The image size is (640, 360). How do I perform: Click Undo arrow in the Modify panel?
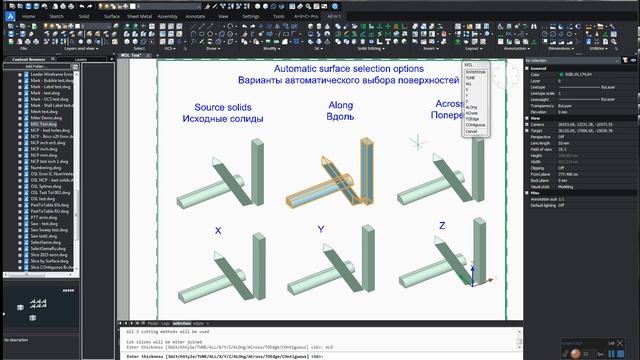pos(244,27)
